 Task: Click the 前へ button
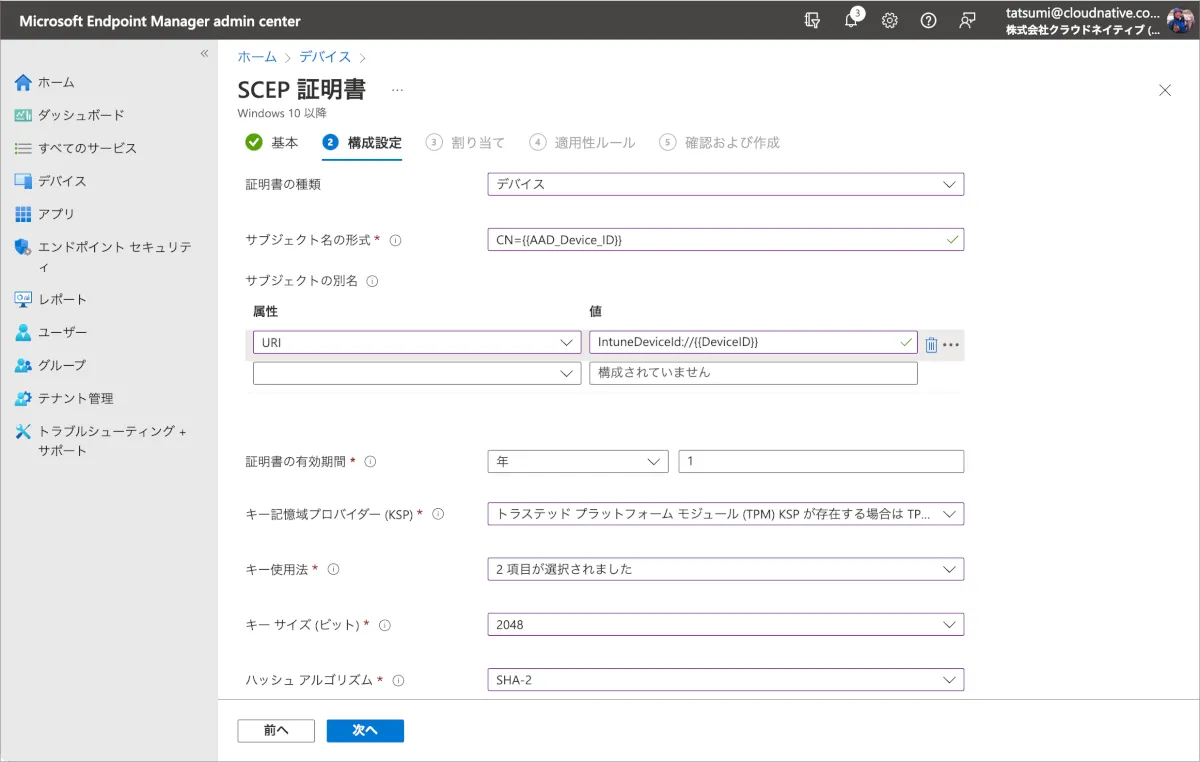[276, 731]
